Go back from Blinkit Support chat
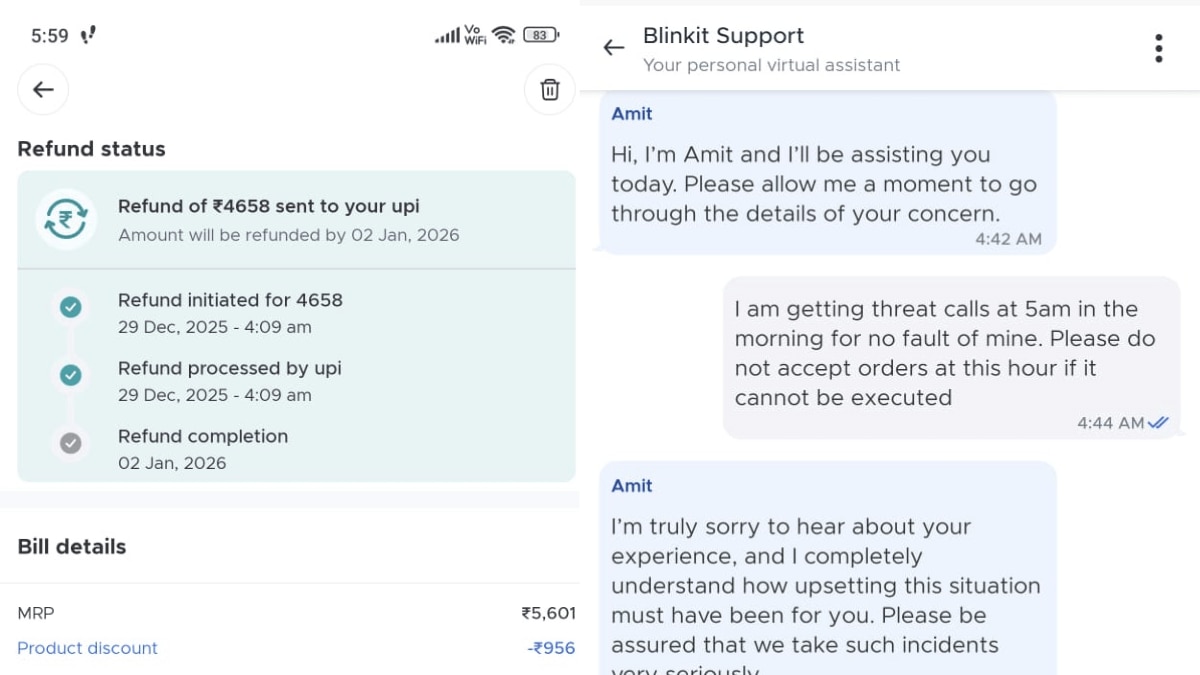 click(x=613, y=48)
